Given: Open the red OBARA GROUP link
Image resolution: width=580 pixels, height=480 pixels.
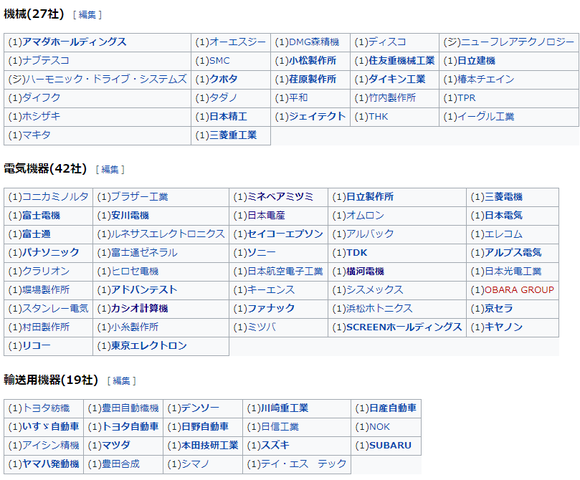Looking at the screenshot, I should tap(519, 290).
